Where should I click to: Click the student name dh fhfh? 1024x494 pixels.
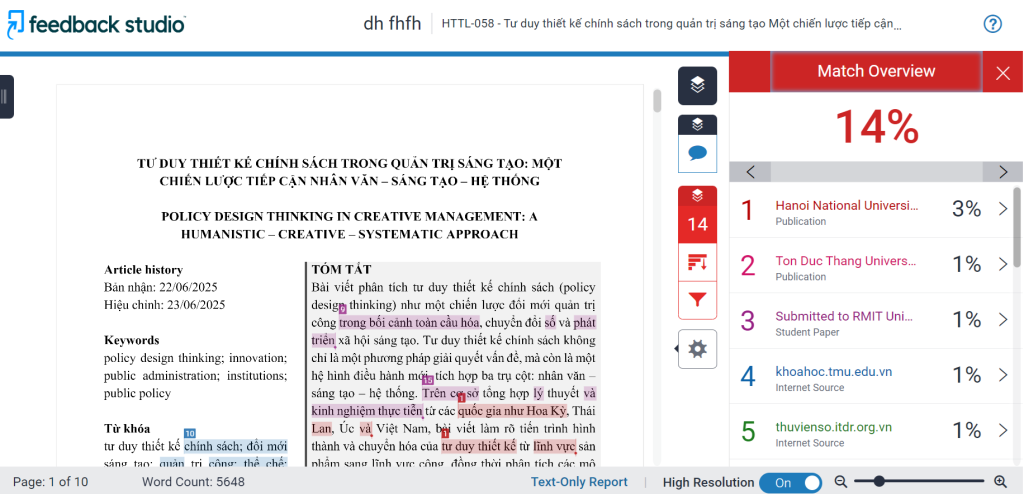(x=392, y=24)
